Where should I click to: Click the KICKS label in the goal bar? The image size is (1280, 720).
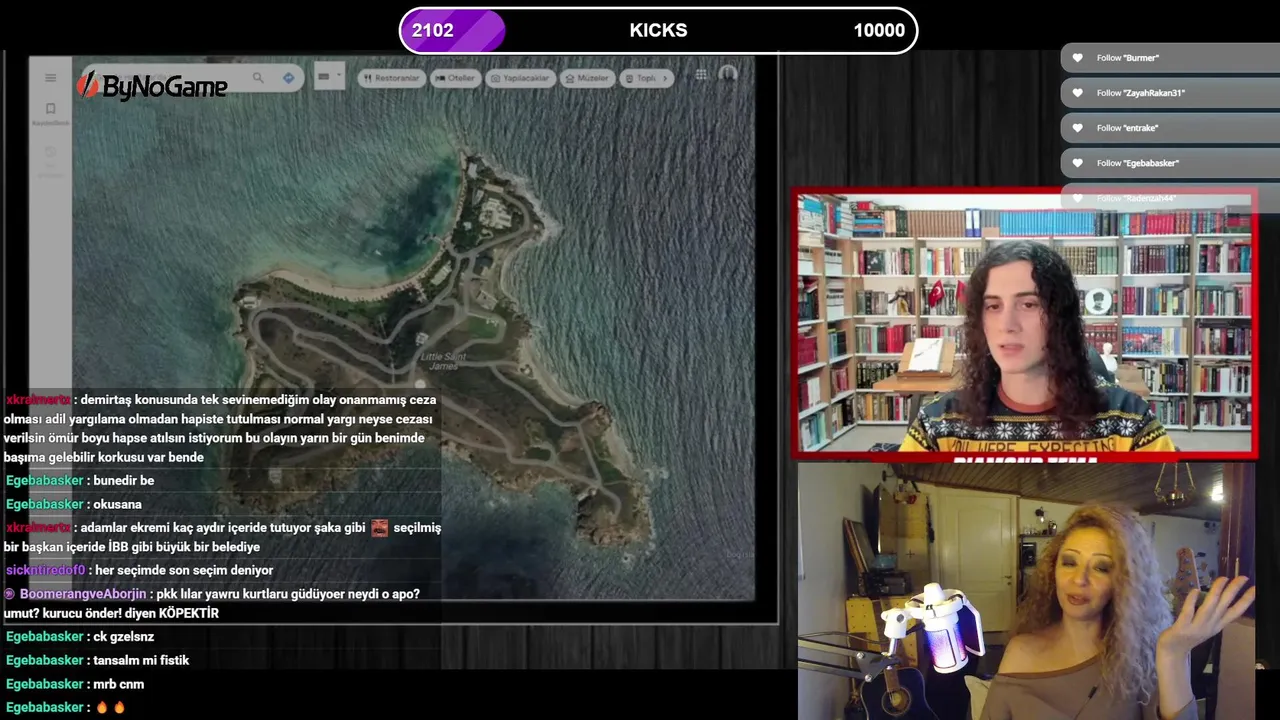tap(658, 30)
